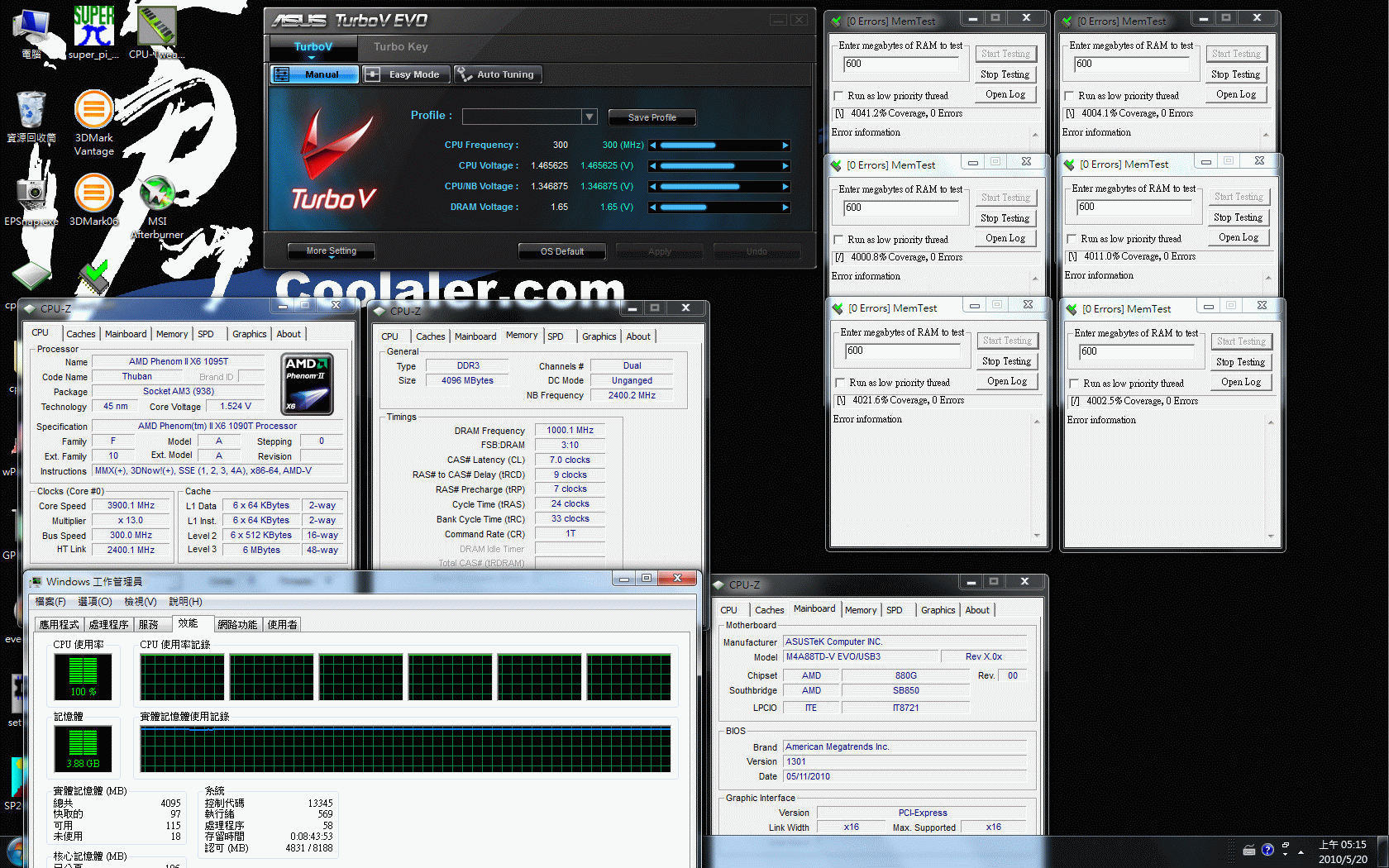Select Easy Mode in TurboV EVO
The width and height of the screenshot is (1389, 868).
[x=406, y=74]
